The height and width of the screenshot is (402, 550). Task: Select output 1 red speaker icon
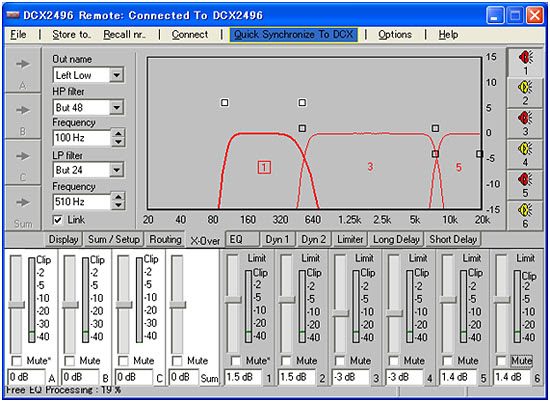525,62
